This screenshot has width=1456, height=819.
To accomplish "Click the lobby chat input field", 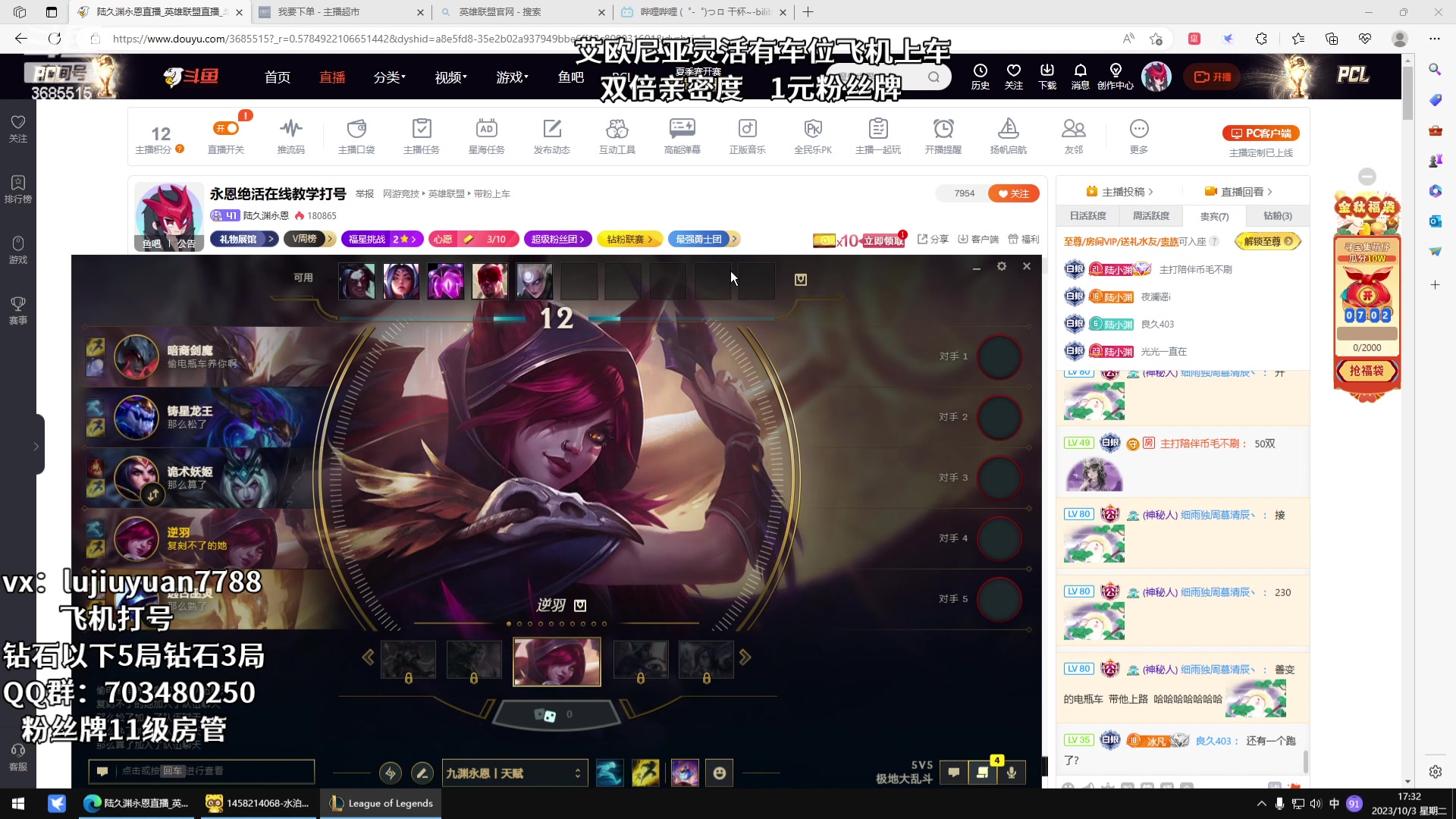I will (201, 771).
